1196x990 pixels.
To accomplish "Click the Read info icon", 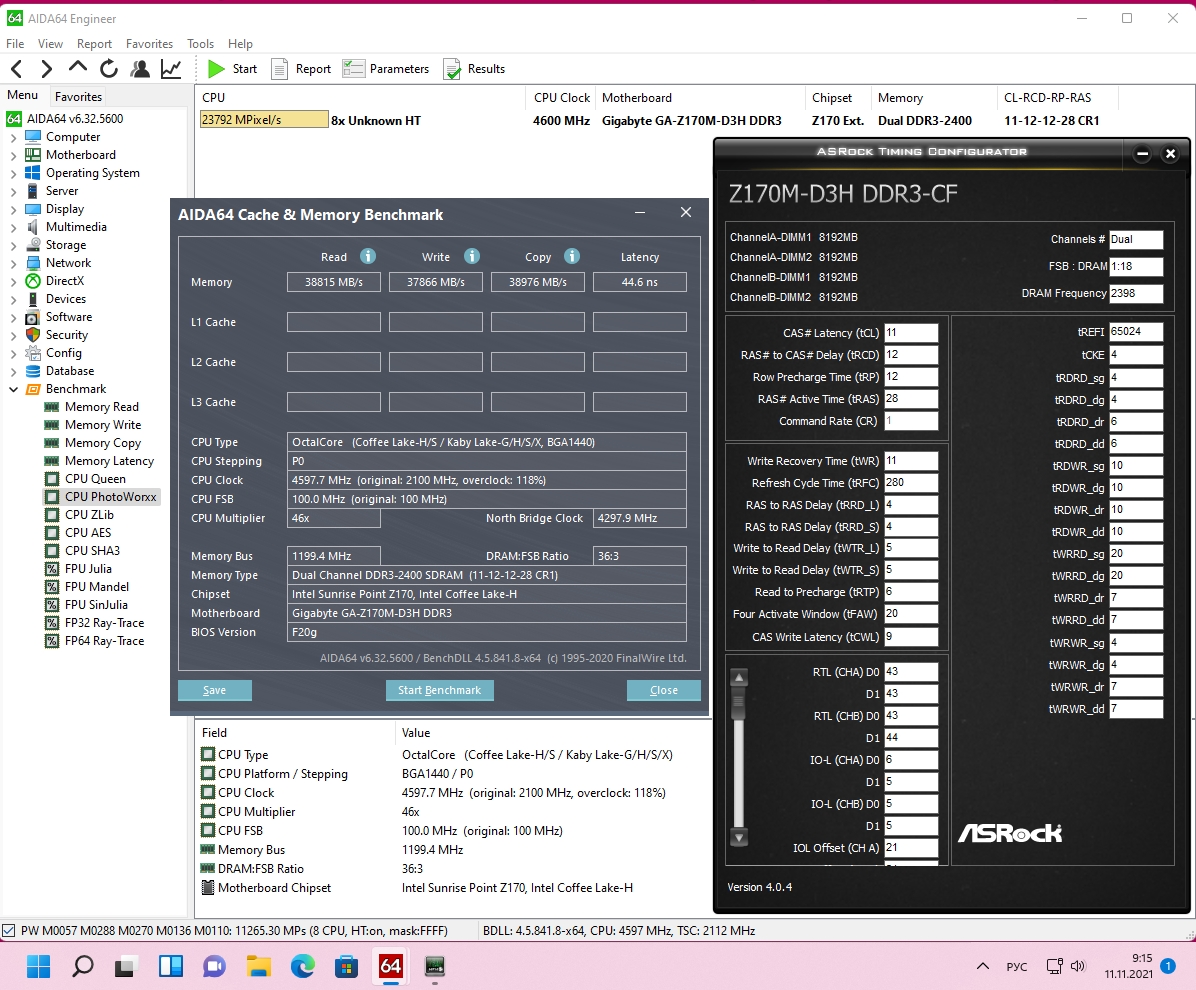I will pyautogui.click(x=368, y=256).
